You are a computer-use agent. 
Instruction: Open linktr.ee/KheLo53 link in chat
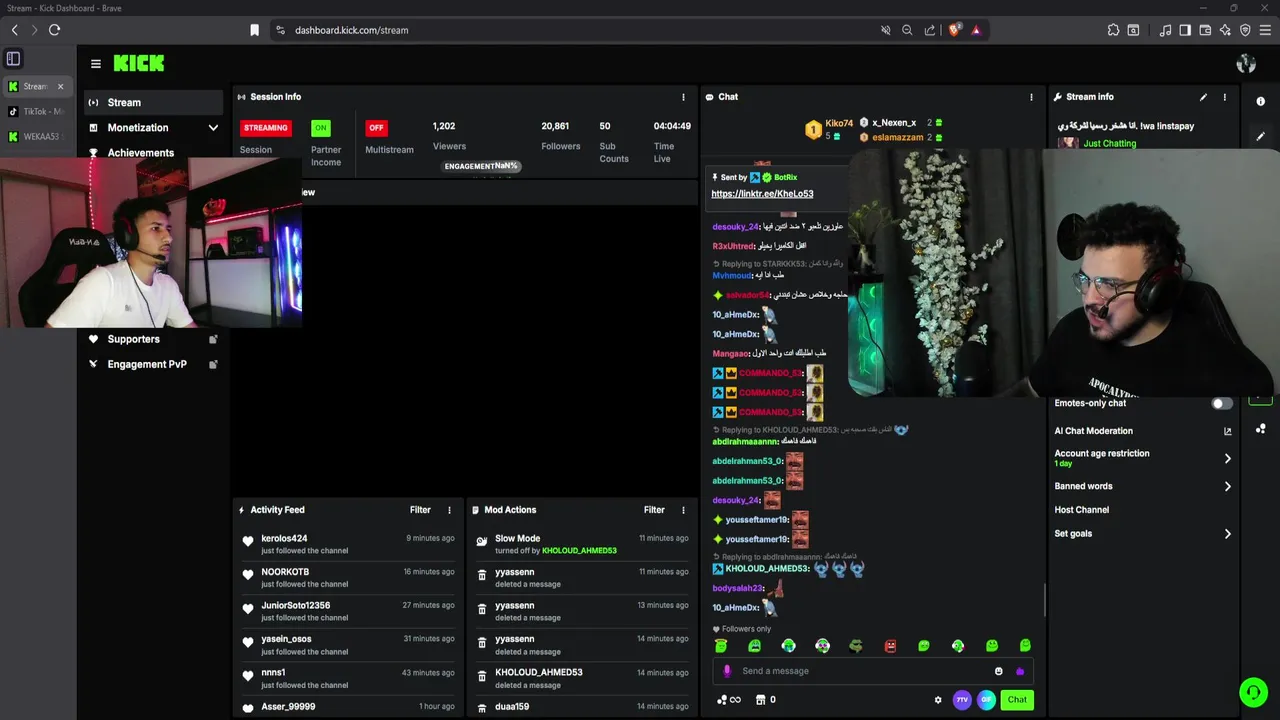(x=762, y=194)
